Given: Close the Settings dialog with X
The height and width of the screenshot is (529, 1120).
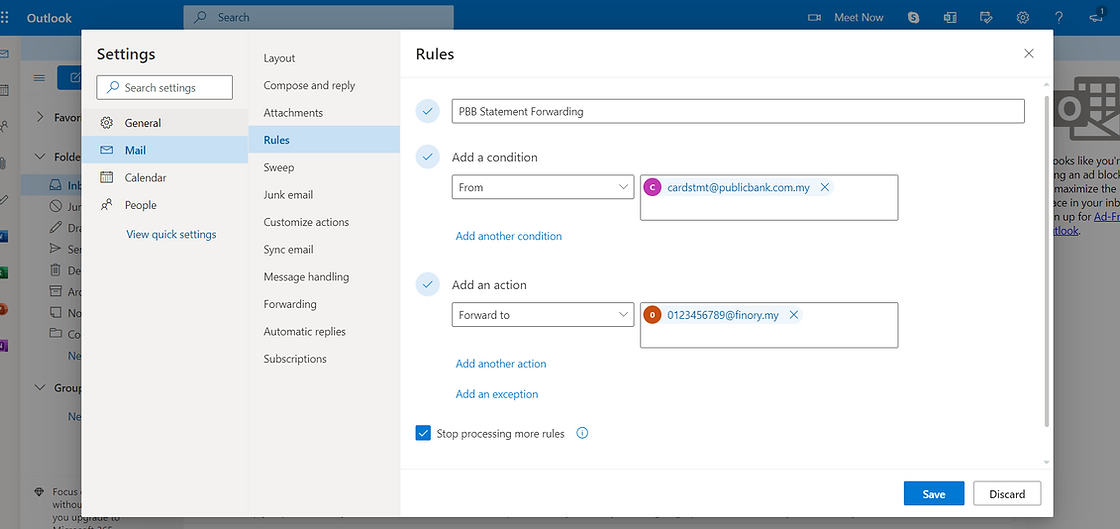Looking at the screenshot, I should point(1029,54).
